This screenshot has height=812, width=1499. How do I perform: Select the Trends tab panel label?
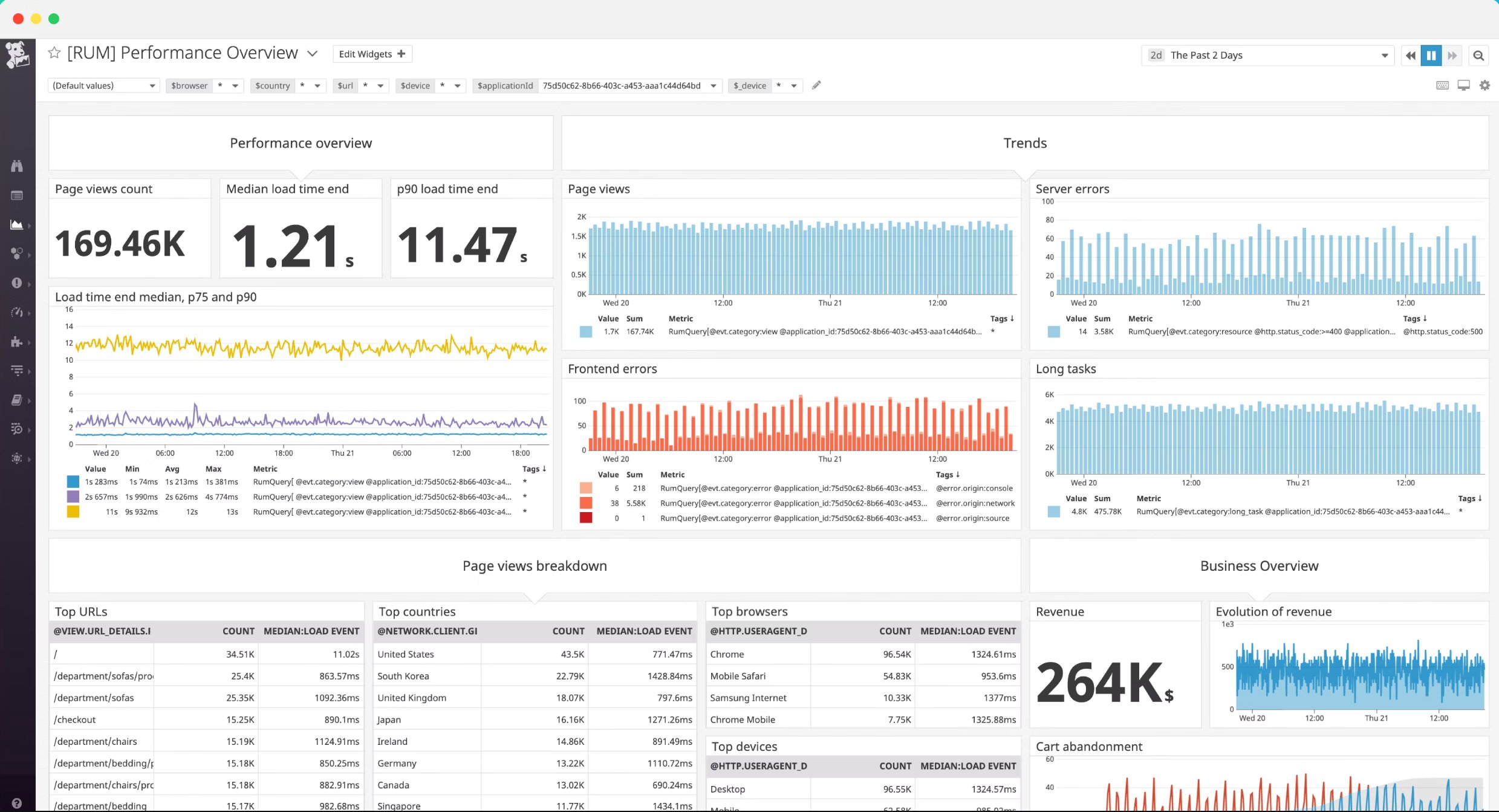tap(1025, 142)
